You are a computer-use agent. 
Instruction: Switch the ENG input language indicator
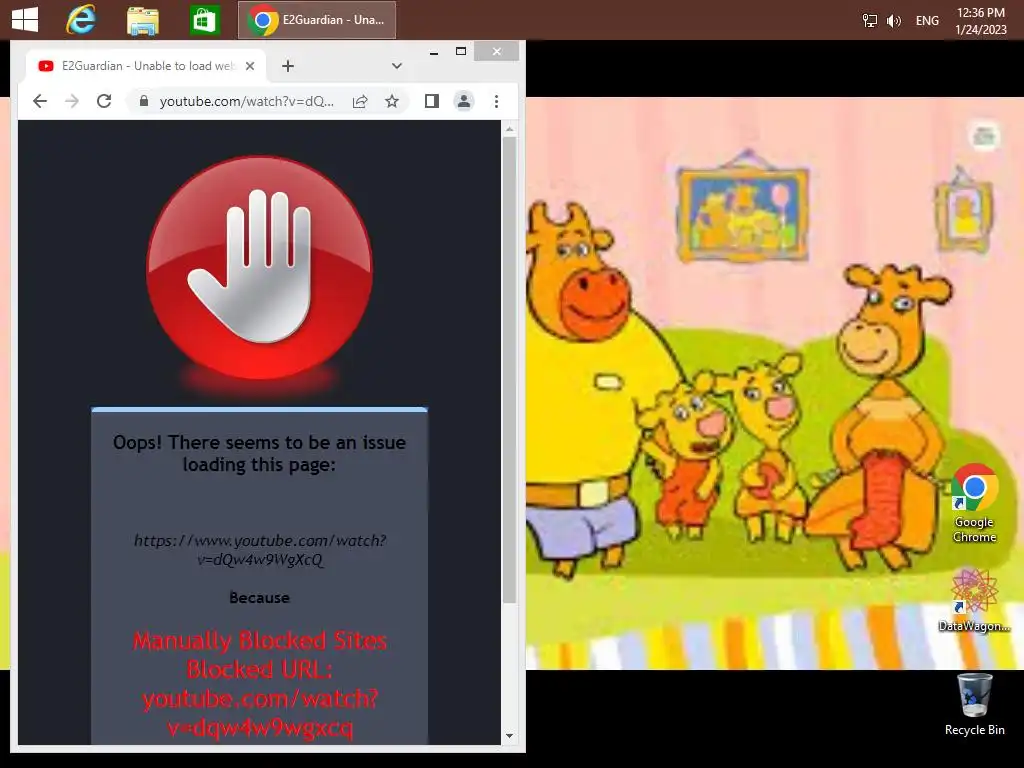click(x=927, y=21)
